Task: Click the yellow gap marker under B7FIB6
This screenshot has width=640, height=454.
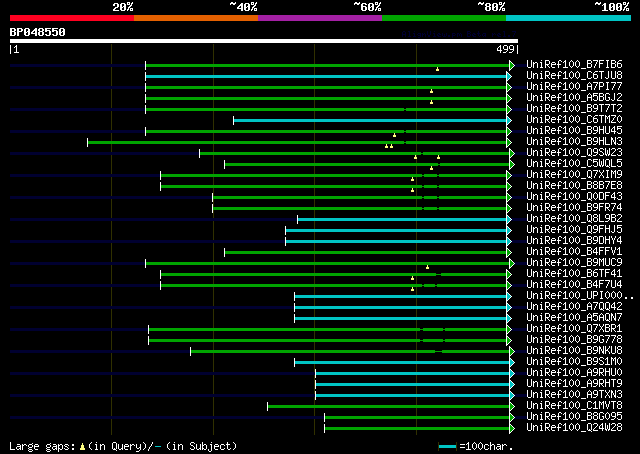Action: (x=437, y=69)
